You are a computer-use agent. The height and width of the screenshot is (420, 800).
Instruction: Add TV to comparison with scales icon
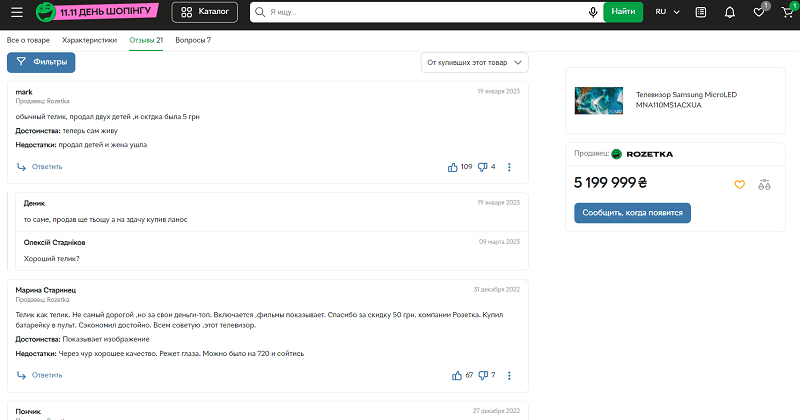(764, 185)
